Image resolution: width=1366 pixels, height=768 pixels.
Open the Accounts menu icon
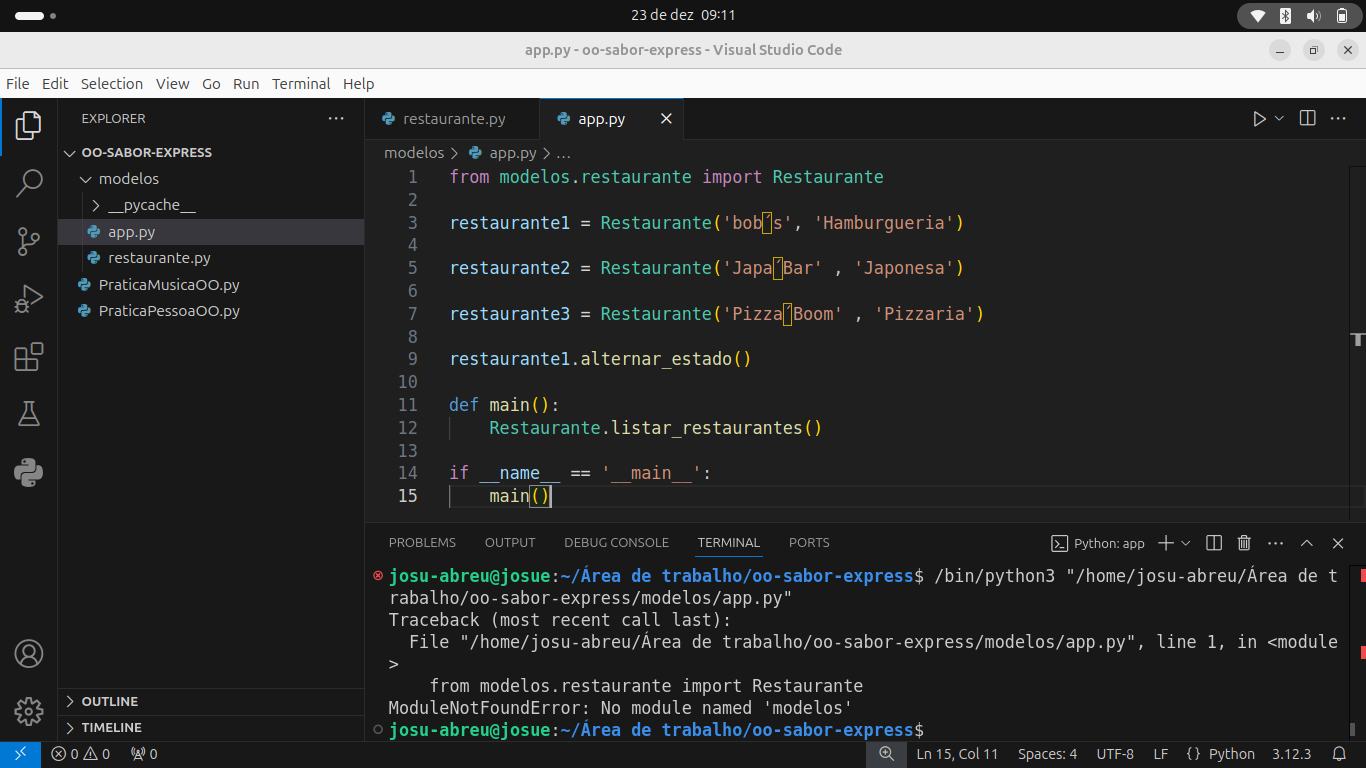(x=29, y=654)
